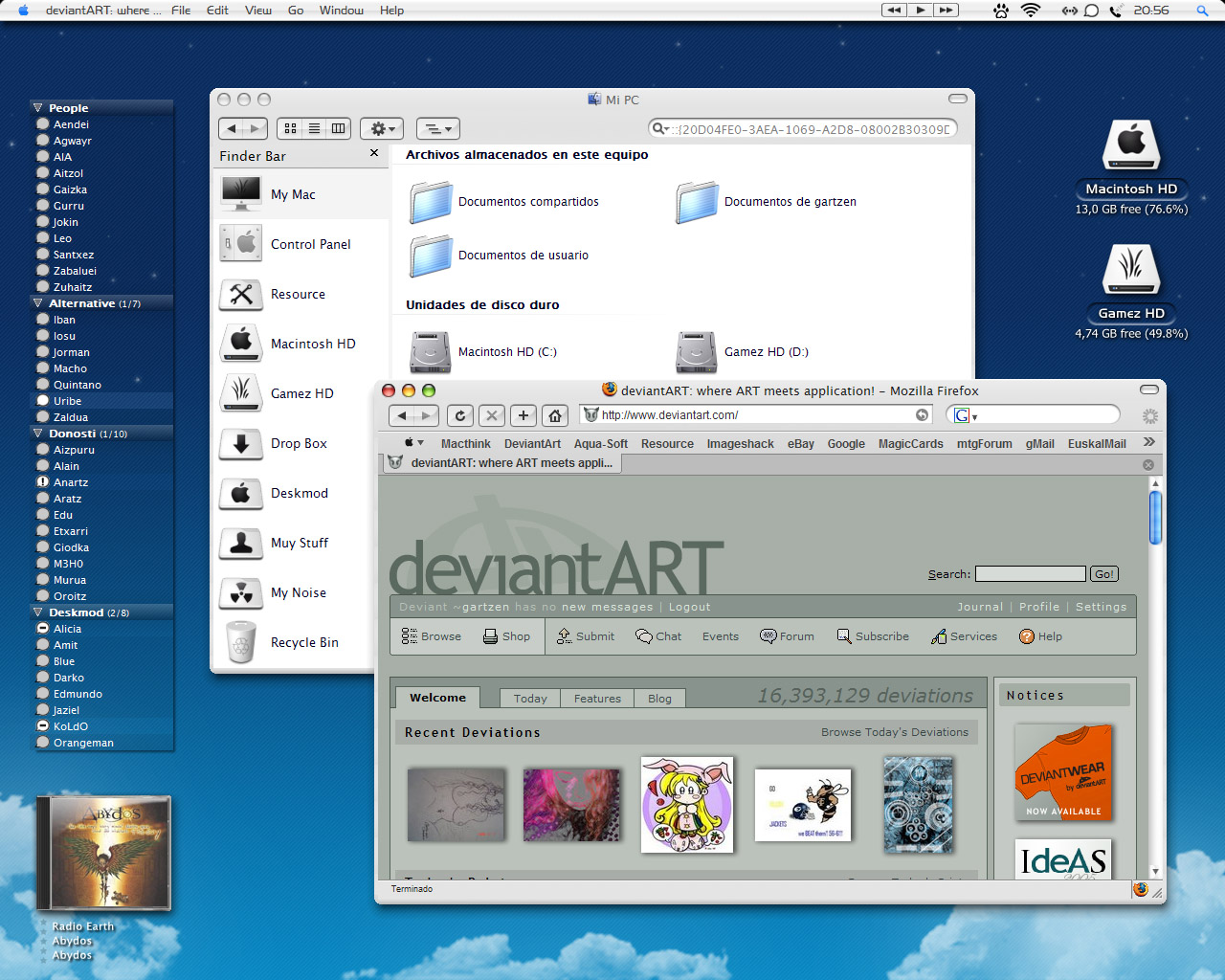The height and width of the screenshot is (980, 1225).
Task: Click the deviantART search input field
Action: (x=1030, y=574)
